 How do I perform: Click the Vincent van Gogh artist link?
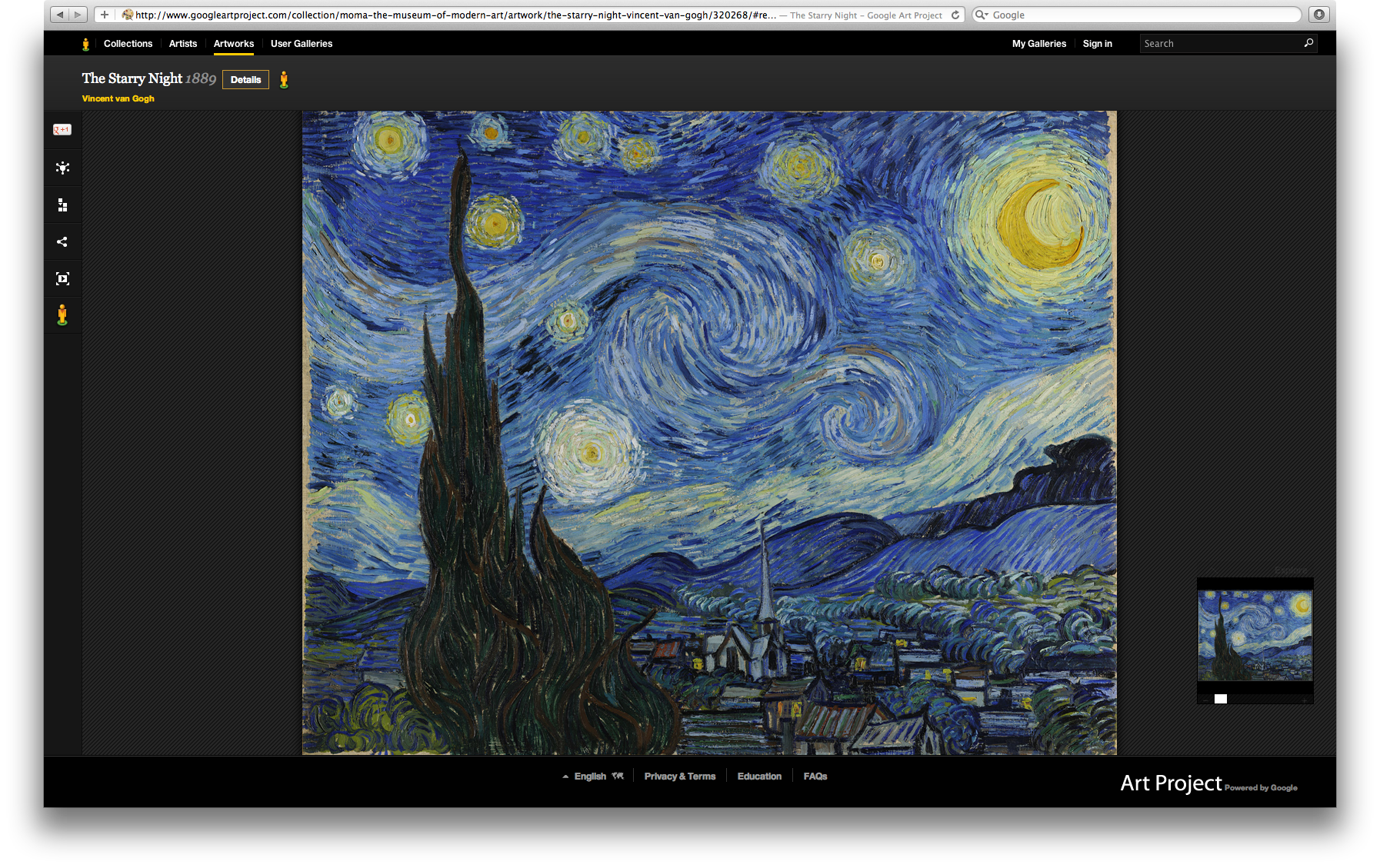pyautogui.click(x=118, y=98)
